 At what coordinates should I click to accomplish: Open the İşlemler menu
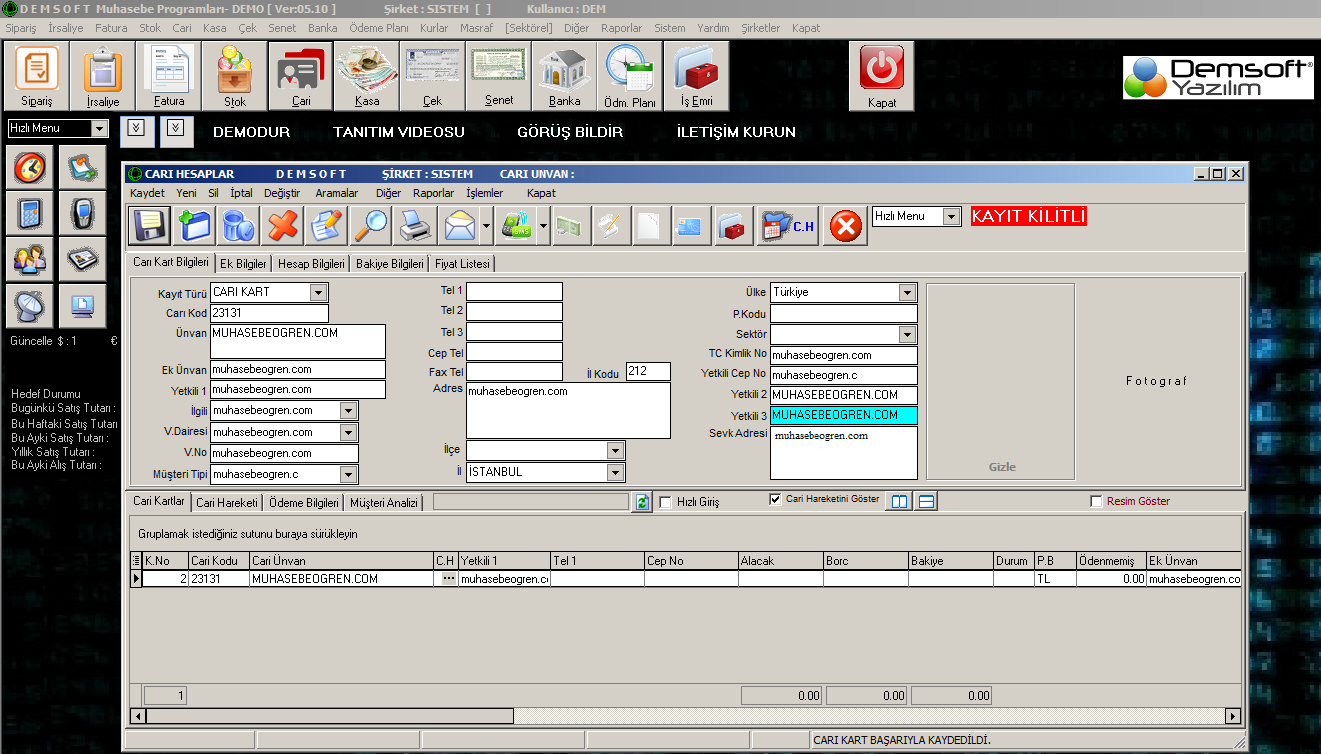(485, 193)
